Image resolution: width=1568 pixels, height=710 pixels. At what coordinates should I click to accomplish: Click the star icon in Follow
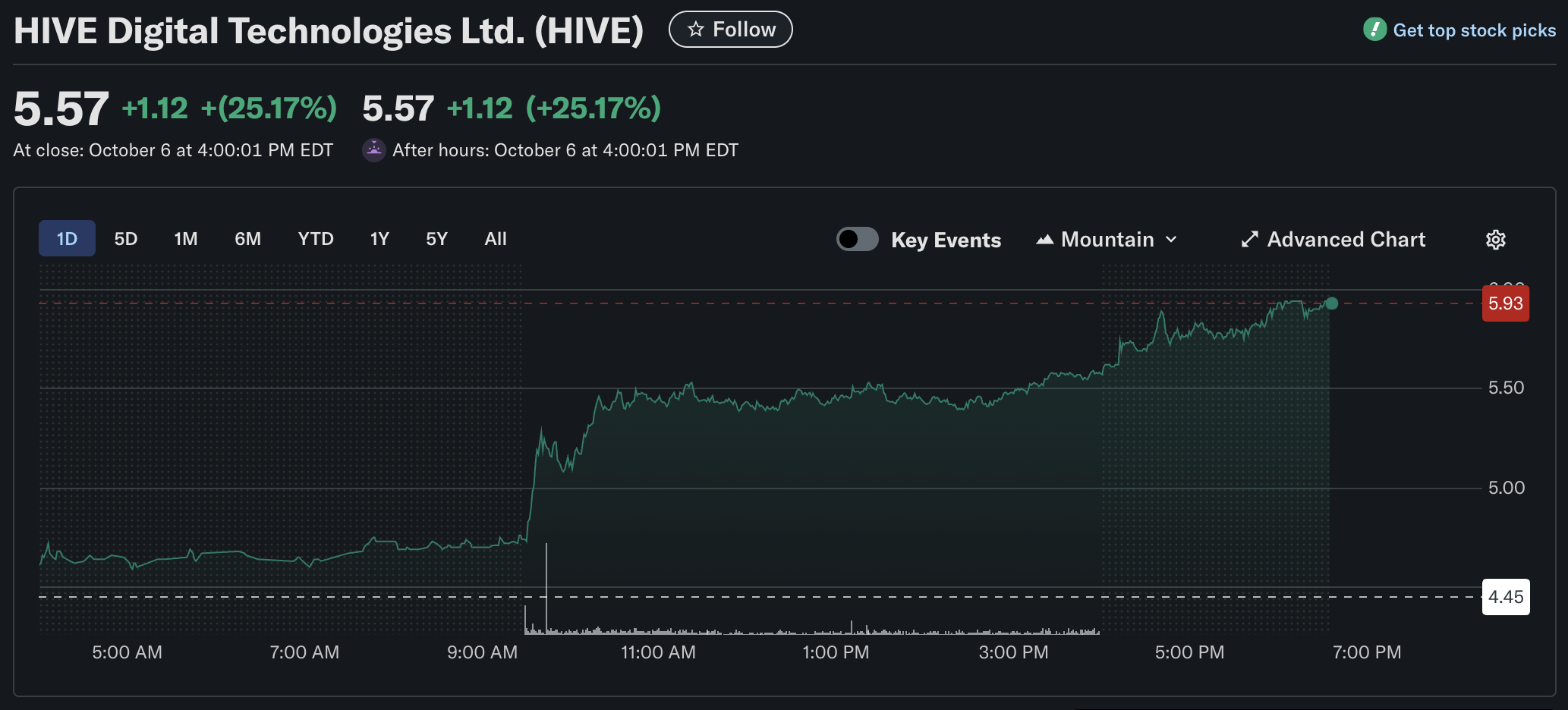695,30
